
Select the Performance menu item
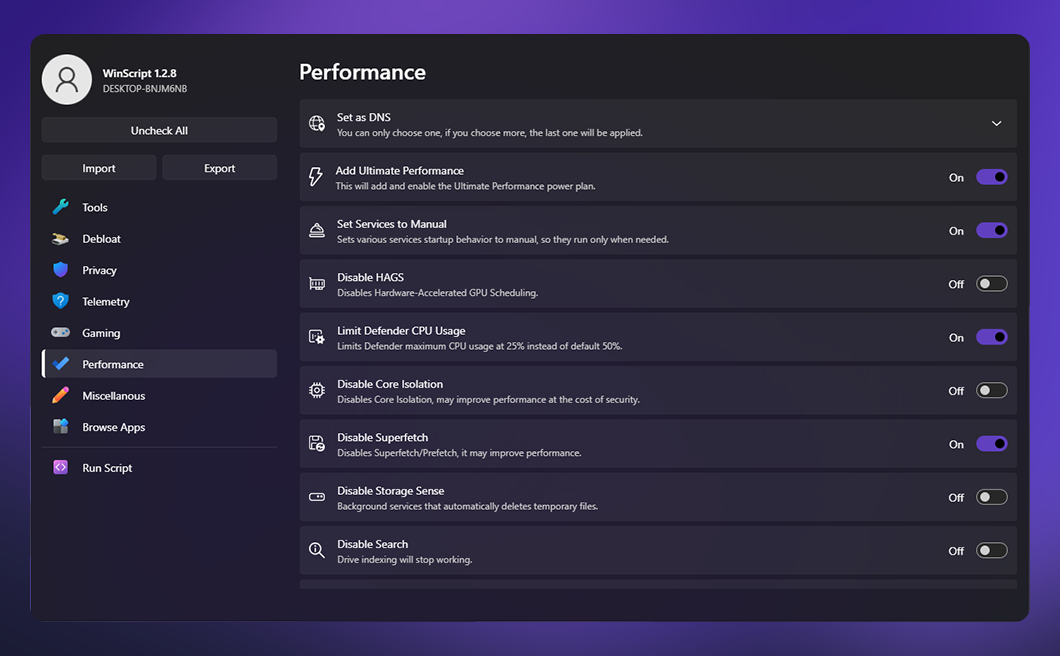click(x=113, y=364)
